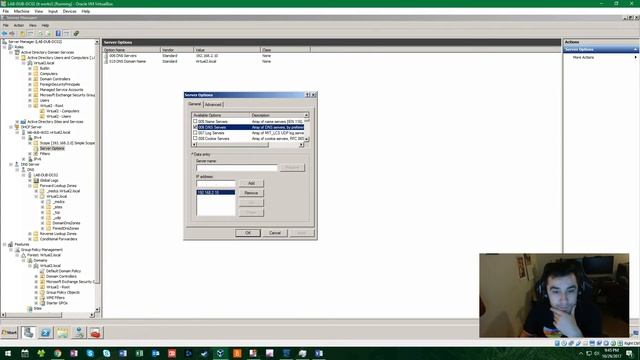Click the Option Name column header
This screenshot has width=640, height=360.
pos(131,50)
